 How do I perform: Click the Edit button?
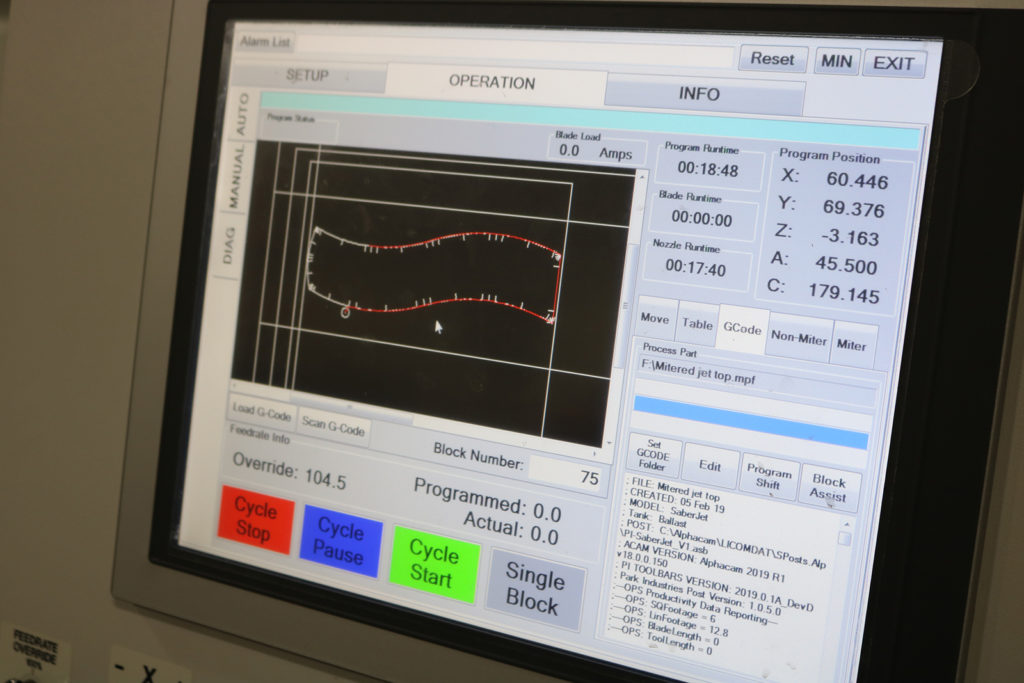710,466
